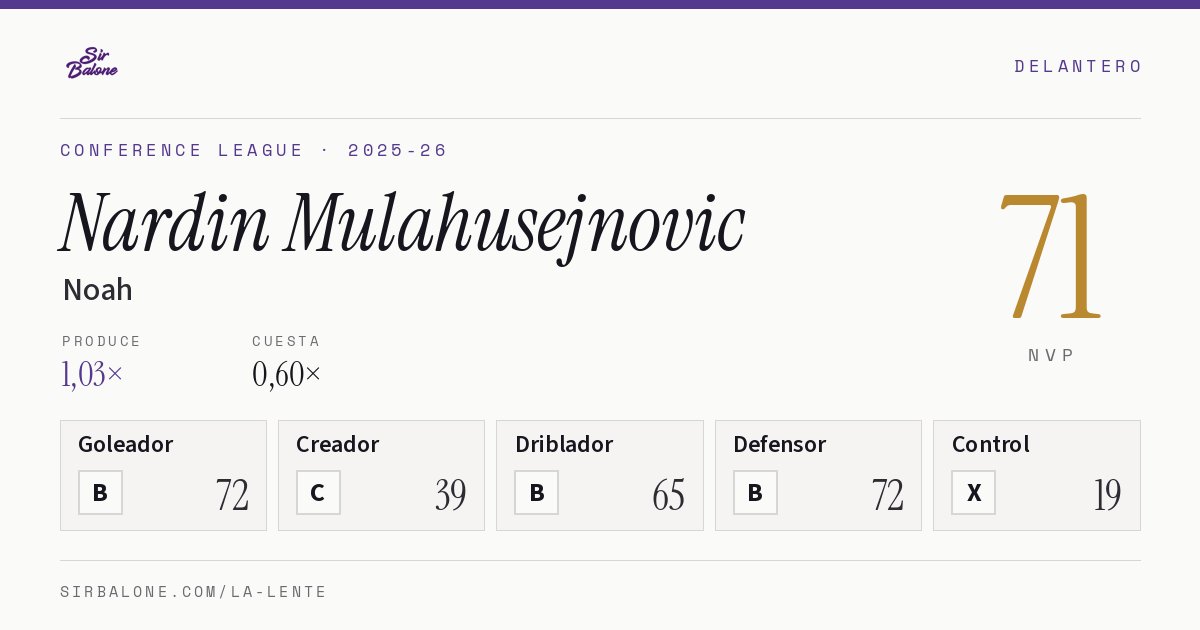The width and height of the screenshot is (1200, 630).
Task: Click the B grade badge in Driblador
Action: 536,493
